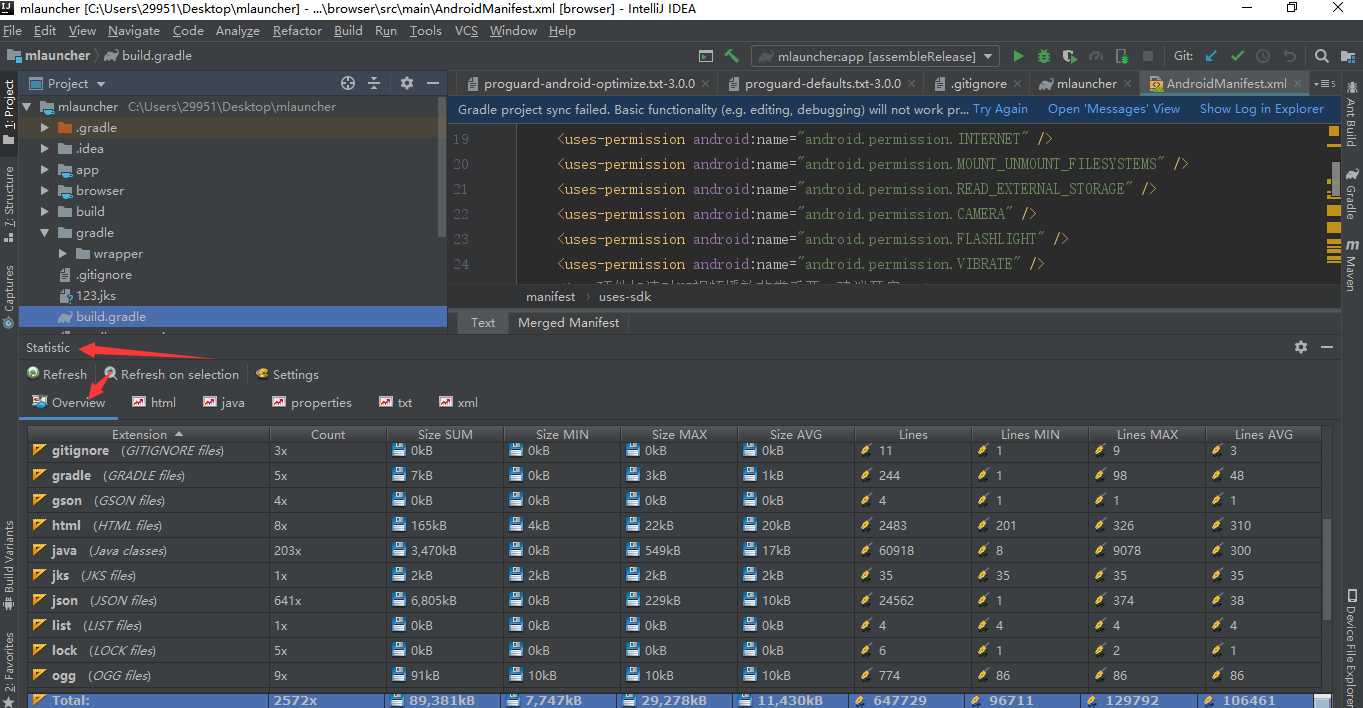Open the VCS menu
The width and height of the screenshot is (1363, 708).
point(466,31)
